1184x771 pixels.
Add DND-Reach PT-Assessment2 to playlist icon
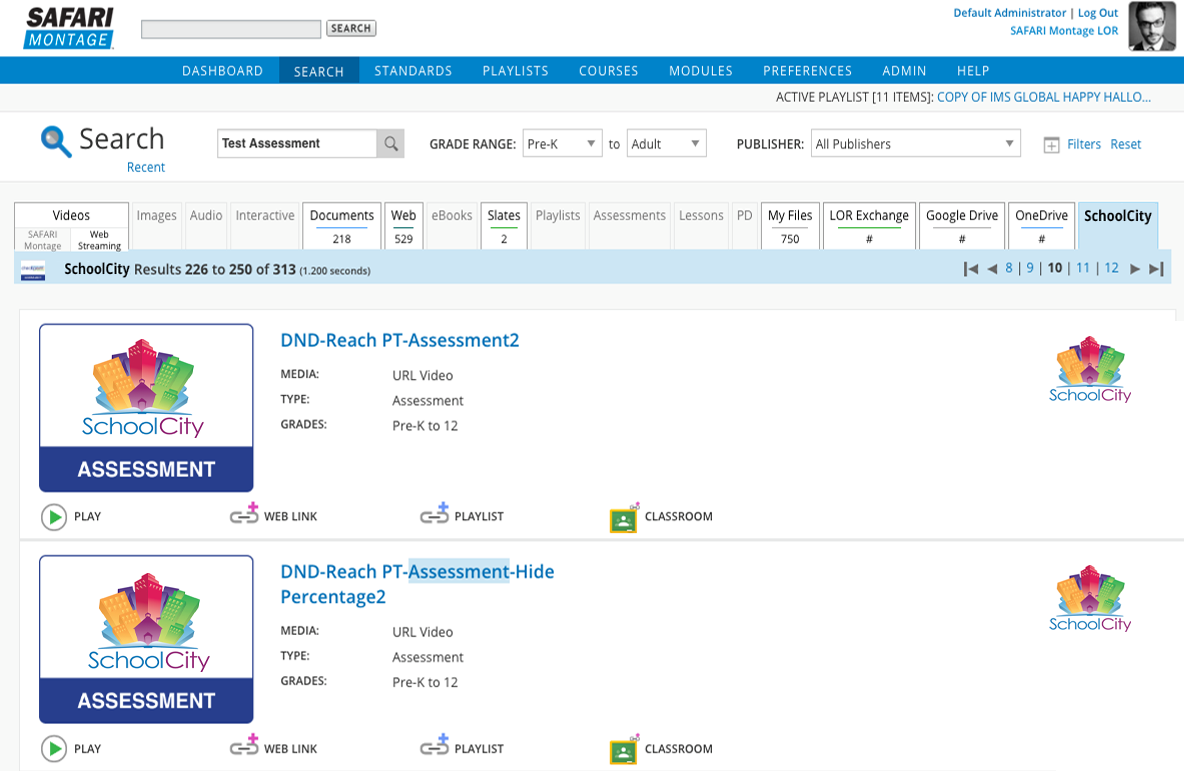(x=434, y=515)
